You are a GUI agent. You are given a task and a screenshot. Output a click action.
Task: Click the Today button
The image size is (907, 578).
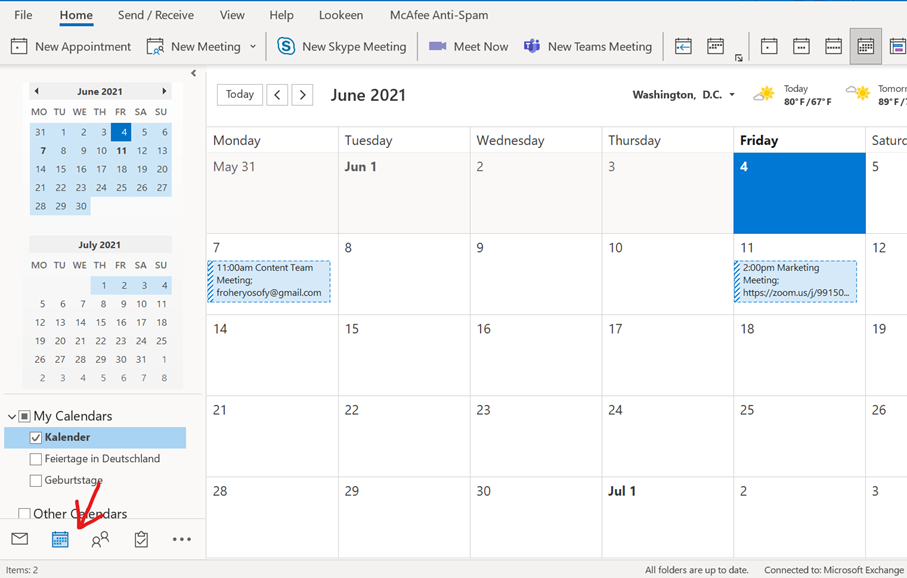coord(240,94)
